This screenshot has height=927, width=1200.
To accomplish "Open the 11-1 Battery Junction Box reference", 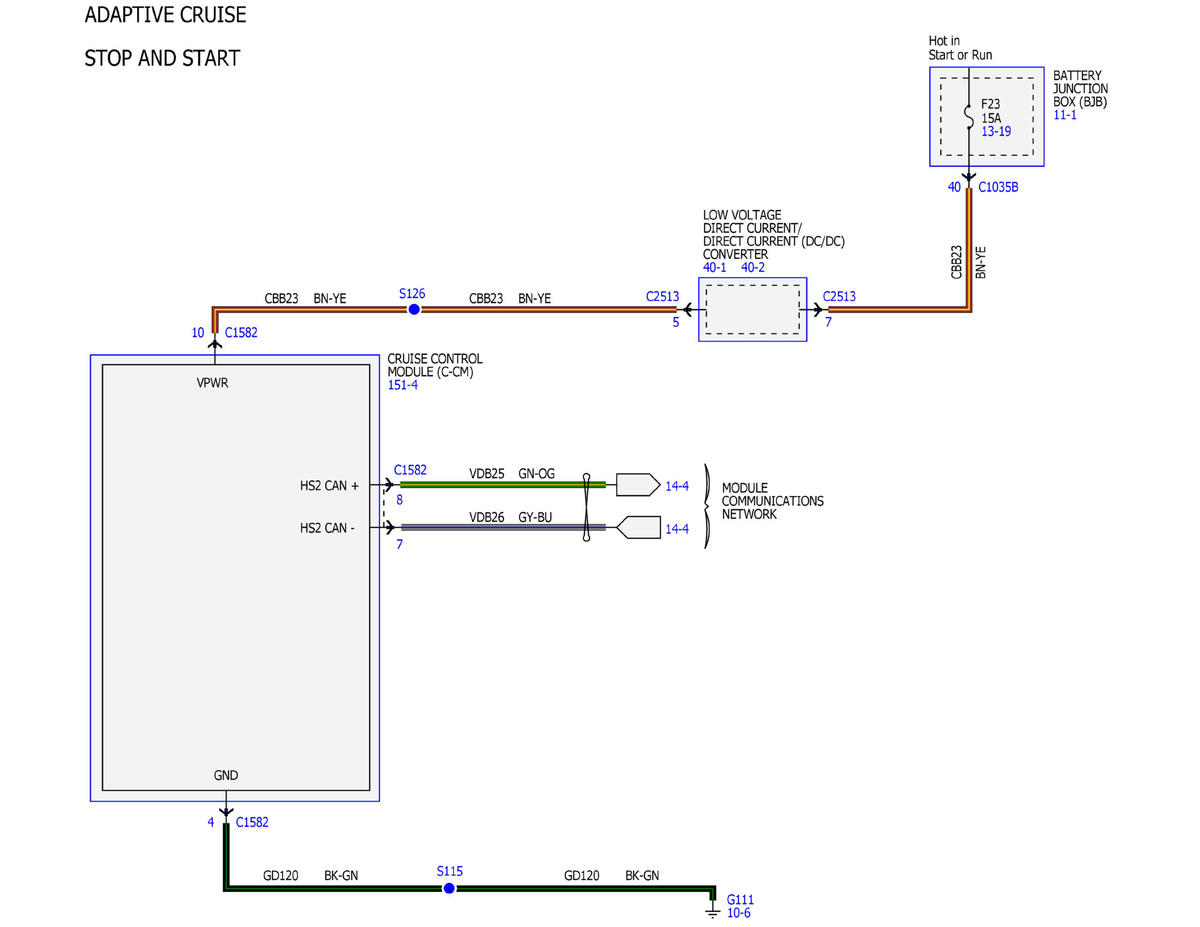I will point(1065,115).
